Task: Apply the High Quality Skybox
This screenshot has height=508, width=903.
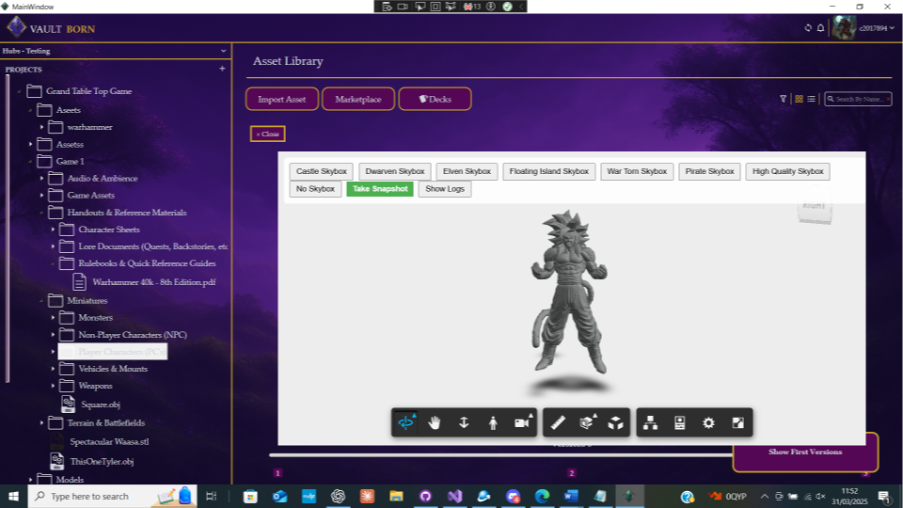Action: coord(788,172)
